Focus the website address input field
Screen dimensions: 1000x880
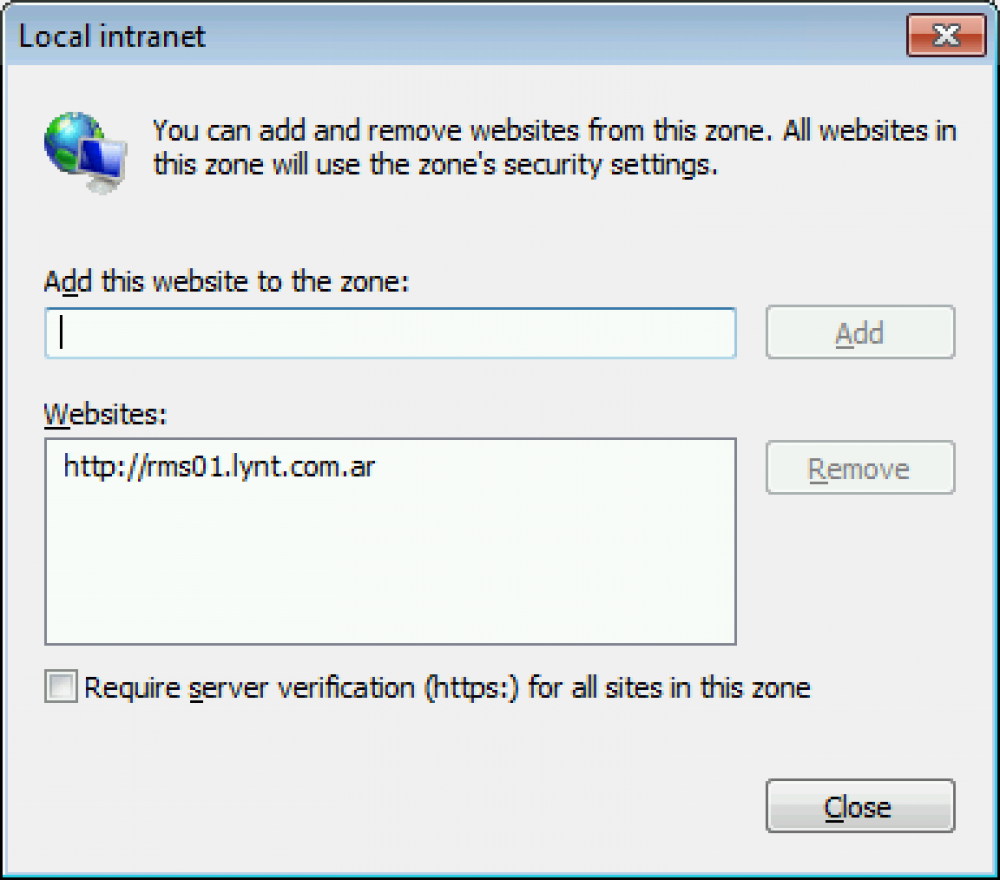[x=390, y=333]
